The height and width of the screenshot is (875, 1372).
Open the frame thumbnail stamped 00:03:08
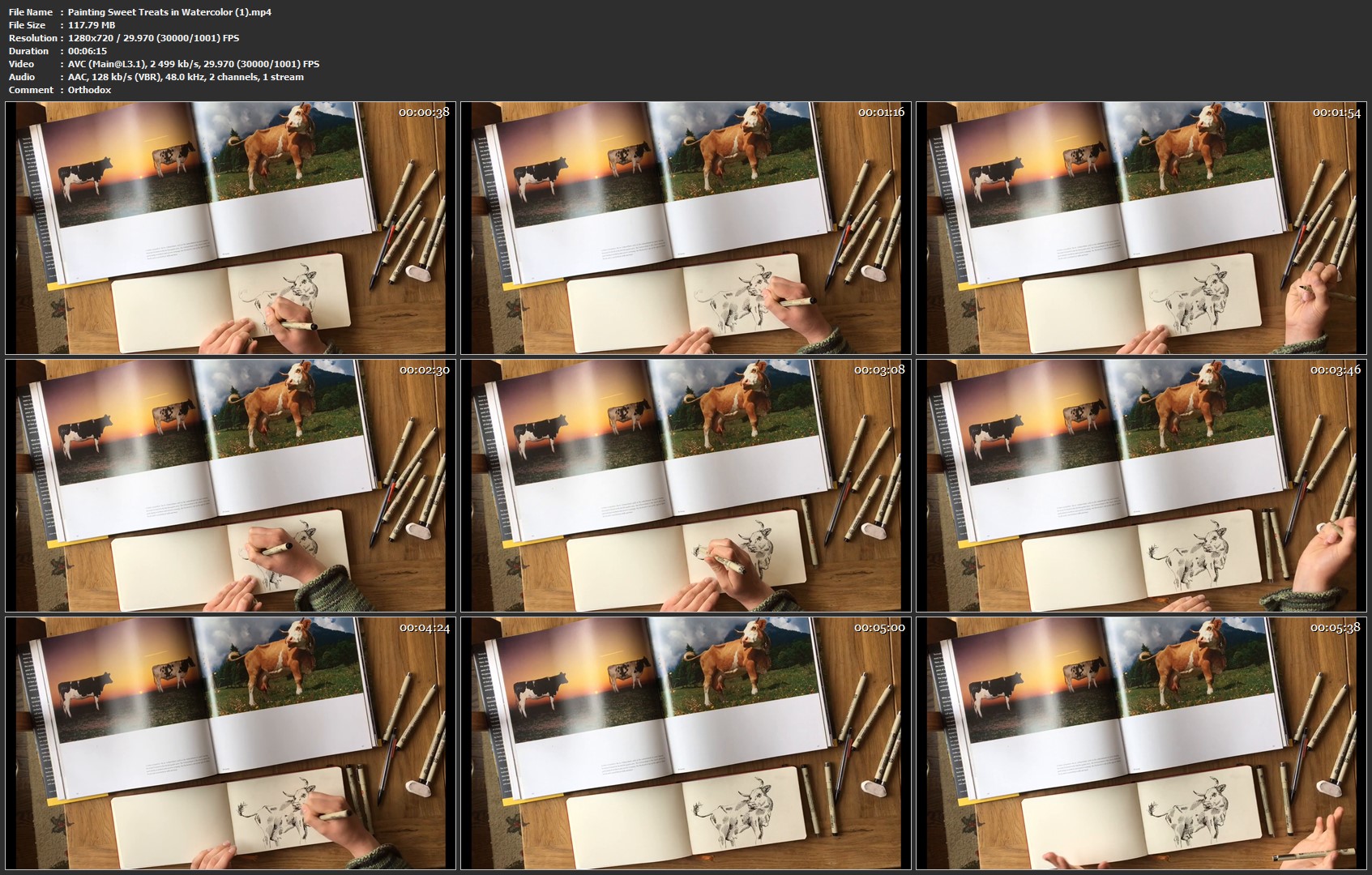pyautogui.click(x=686, y=485)
